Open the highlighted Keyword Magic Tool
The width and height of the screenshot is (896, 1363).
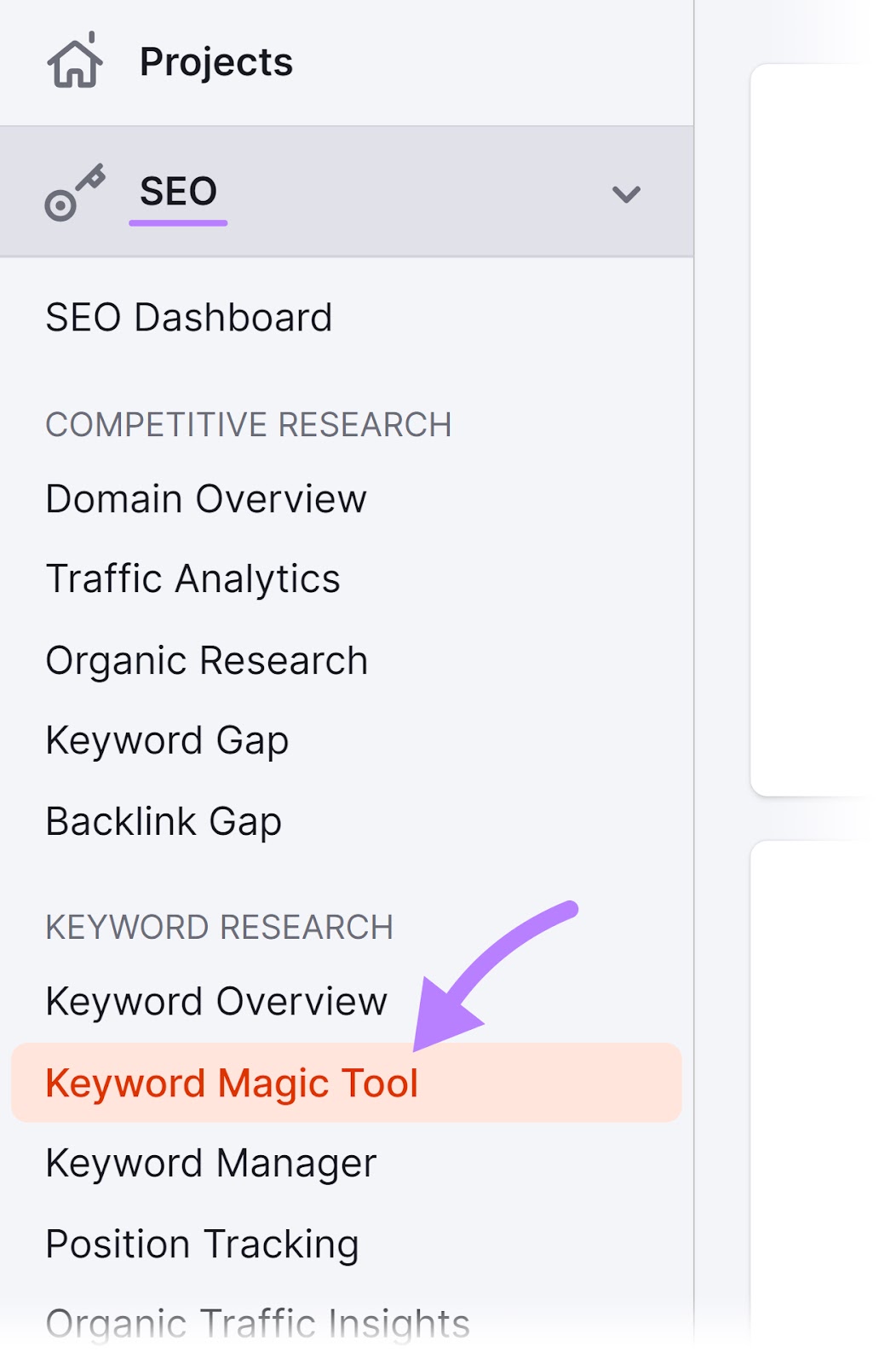(233, 1082)
